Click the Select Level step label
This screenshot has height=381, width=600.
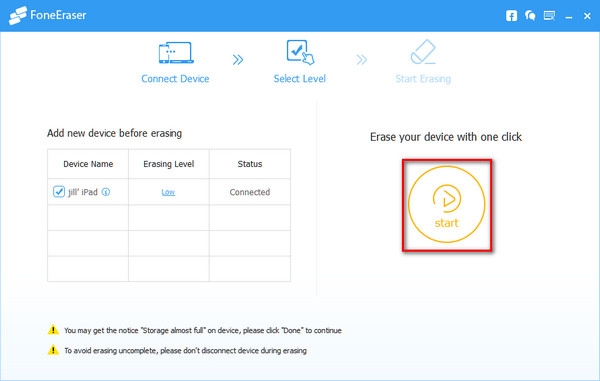click(x=300, y=79)
